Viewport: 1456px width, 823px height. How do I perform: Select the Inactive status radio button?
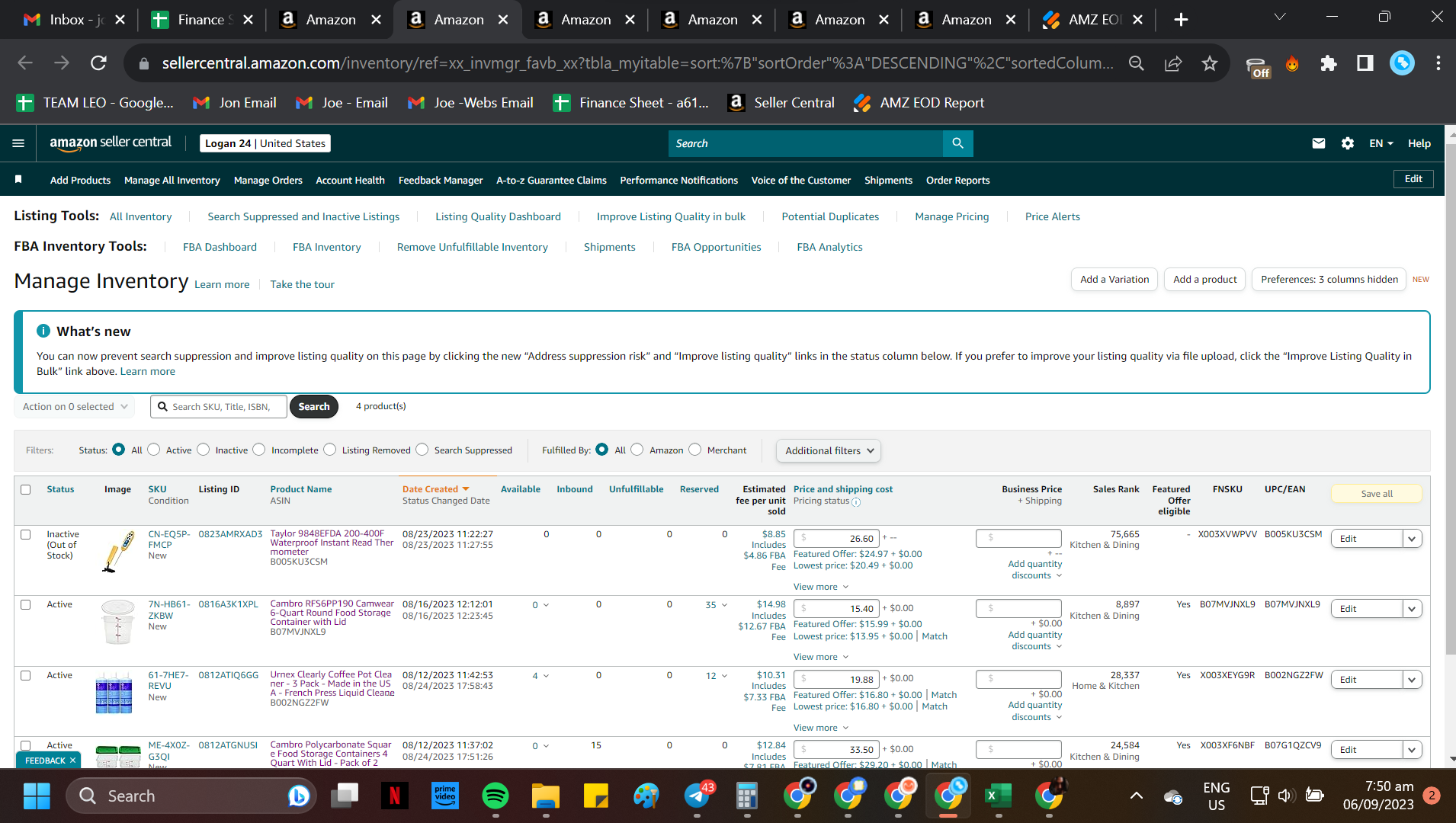click(203, 450)
